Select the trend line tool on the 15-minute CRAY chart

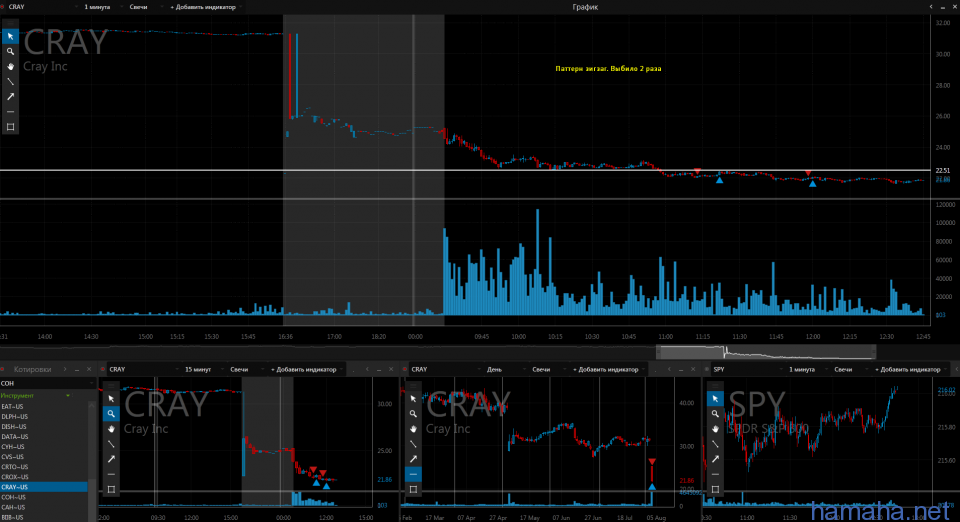(x=111, y=444)
